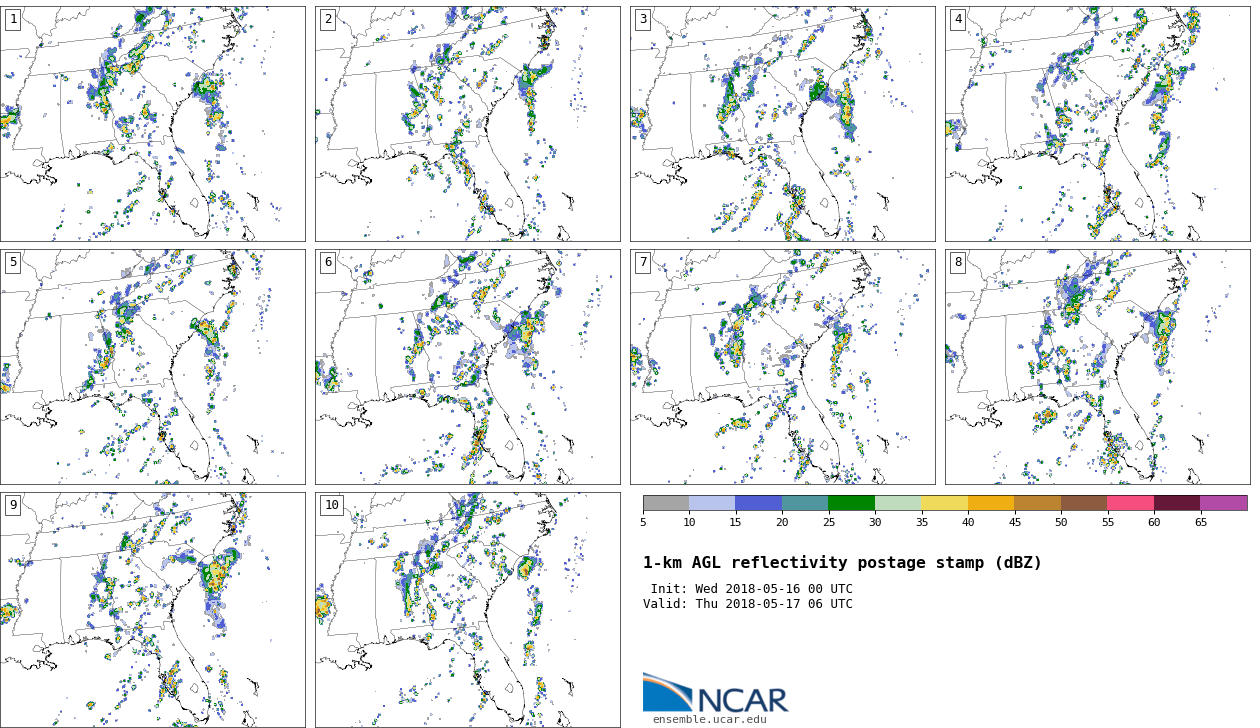Click ensemble member 5 map panel
Screen dimensions: 1260x728
152,367
